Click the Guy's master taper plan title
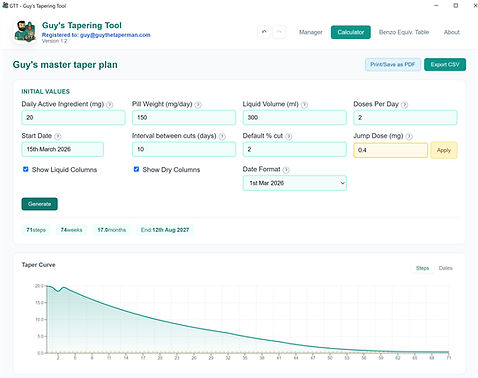 (x=65, y=65)
